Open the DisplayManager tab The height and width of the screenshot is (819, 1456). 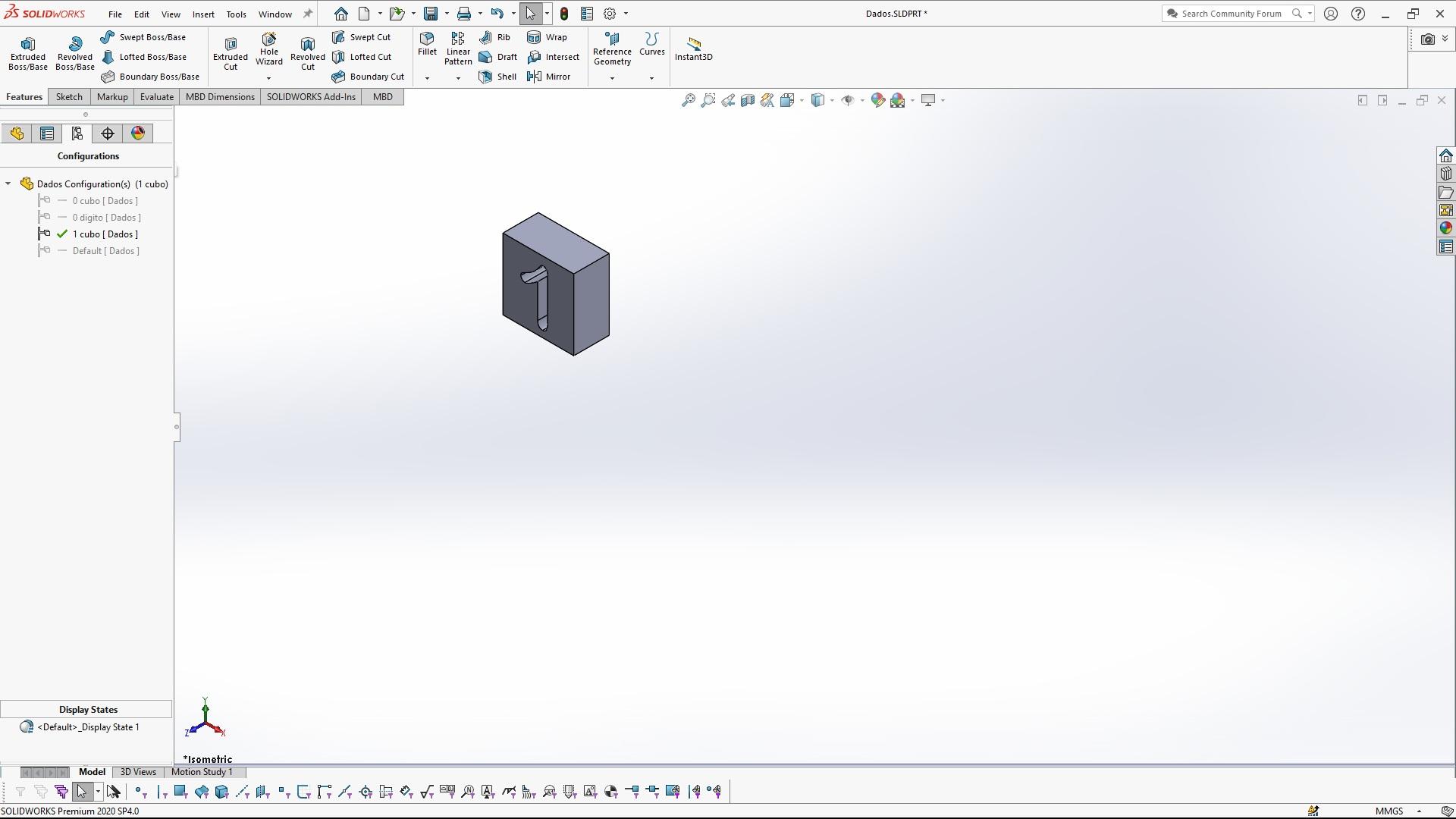tap(138, 133)
